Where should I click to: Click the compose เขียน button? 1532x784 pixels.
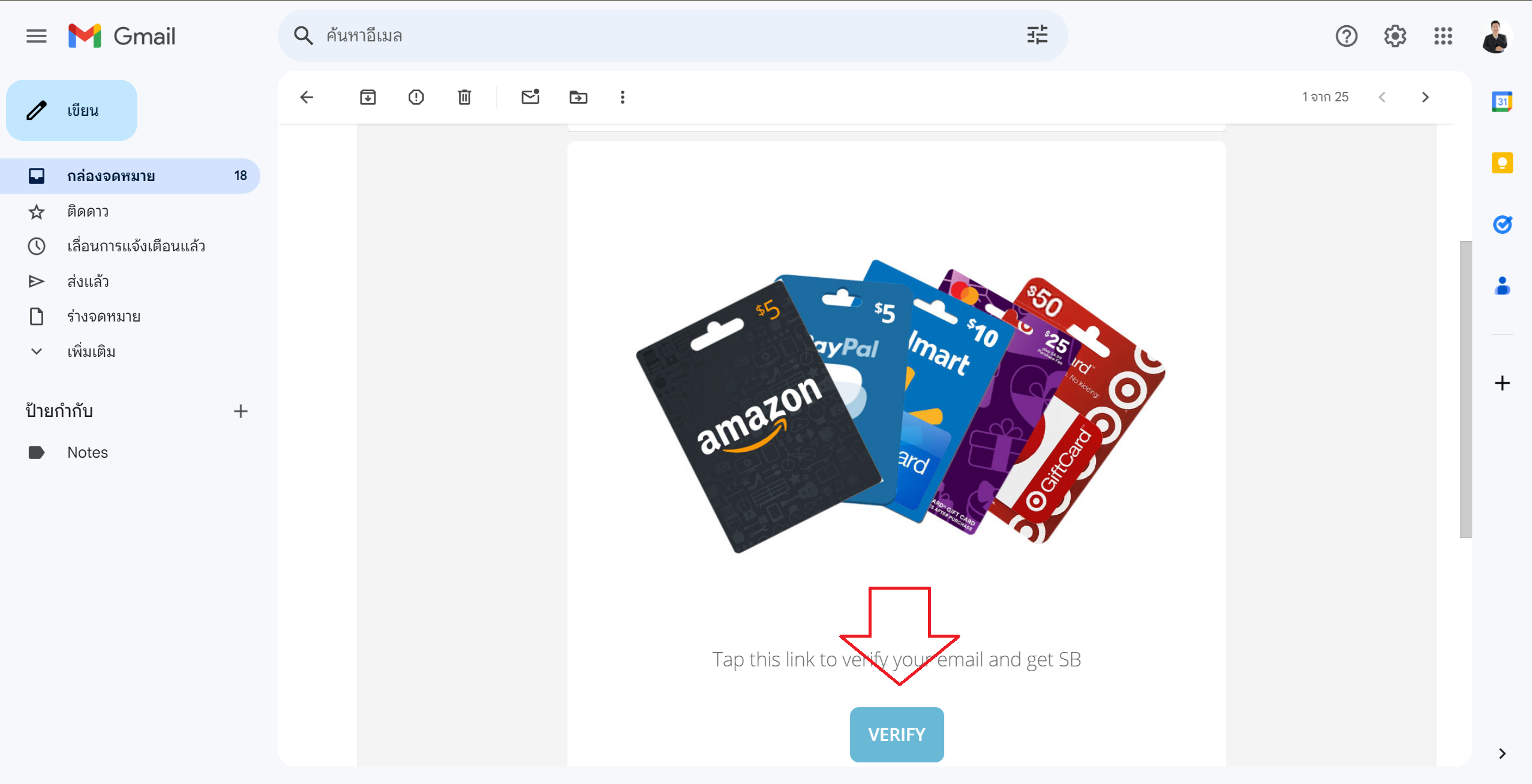click(x=70, y=110)
